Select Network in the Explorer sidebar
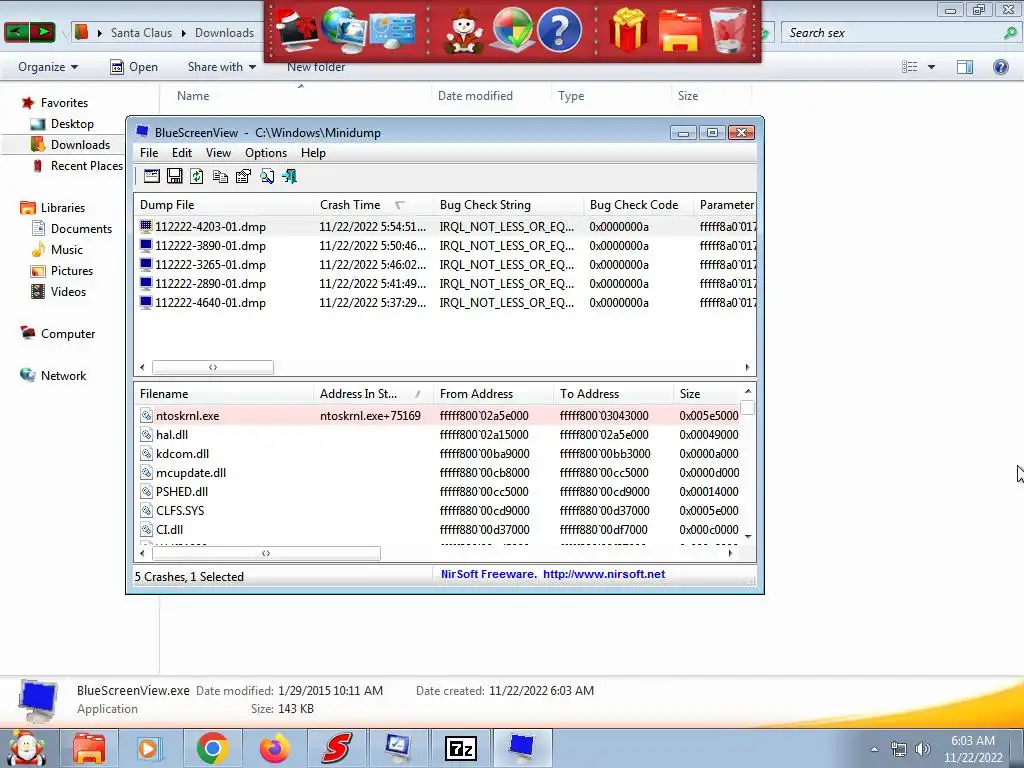This screenshot has width=1024, height=768. (x=54, y=376)
